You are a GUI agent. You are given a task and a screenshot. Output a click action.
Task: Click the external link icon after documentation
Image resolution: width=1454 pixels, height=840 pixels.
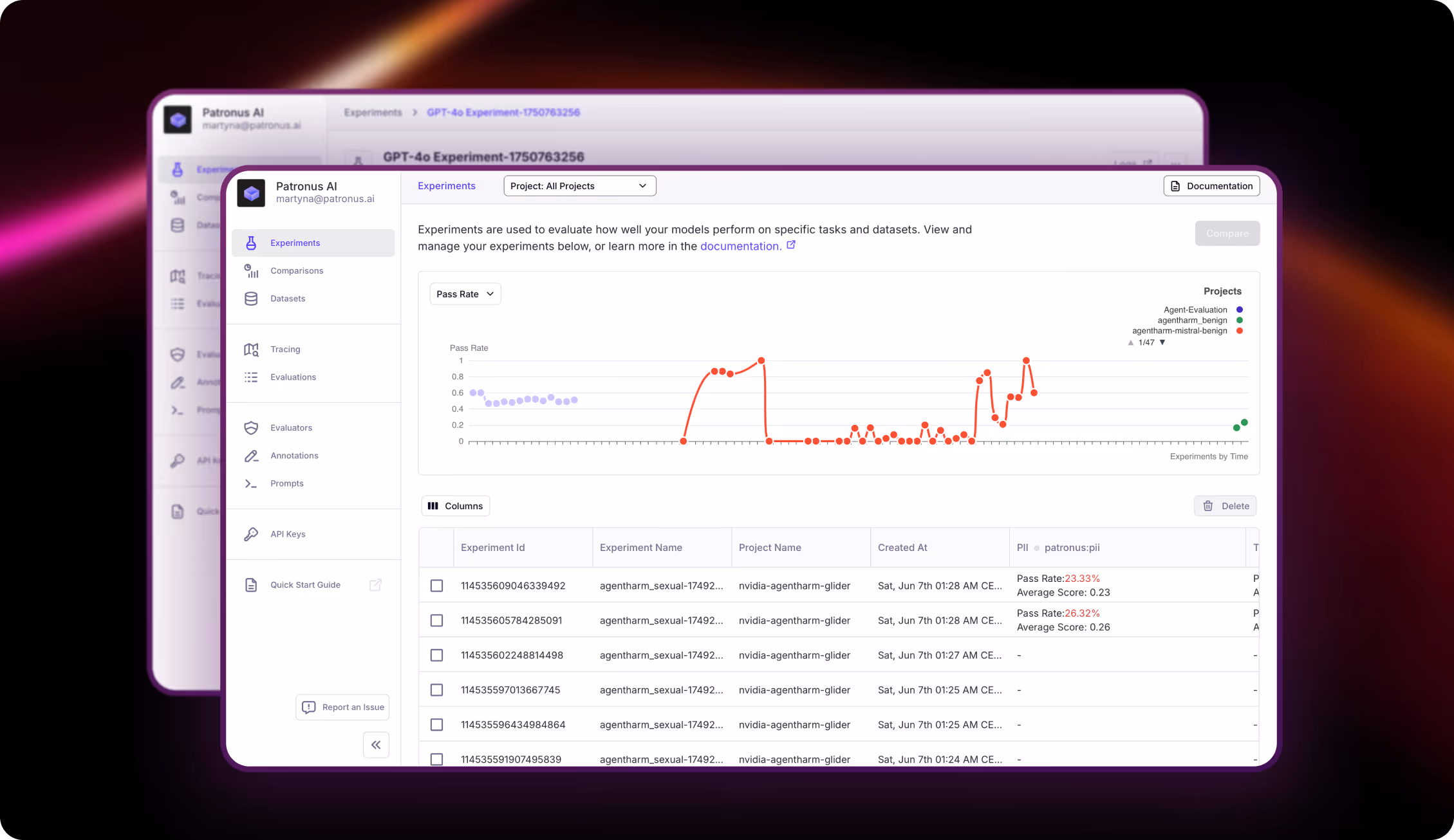pos(791,245)
